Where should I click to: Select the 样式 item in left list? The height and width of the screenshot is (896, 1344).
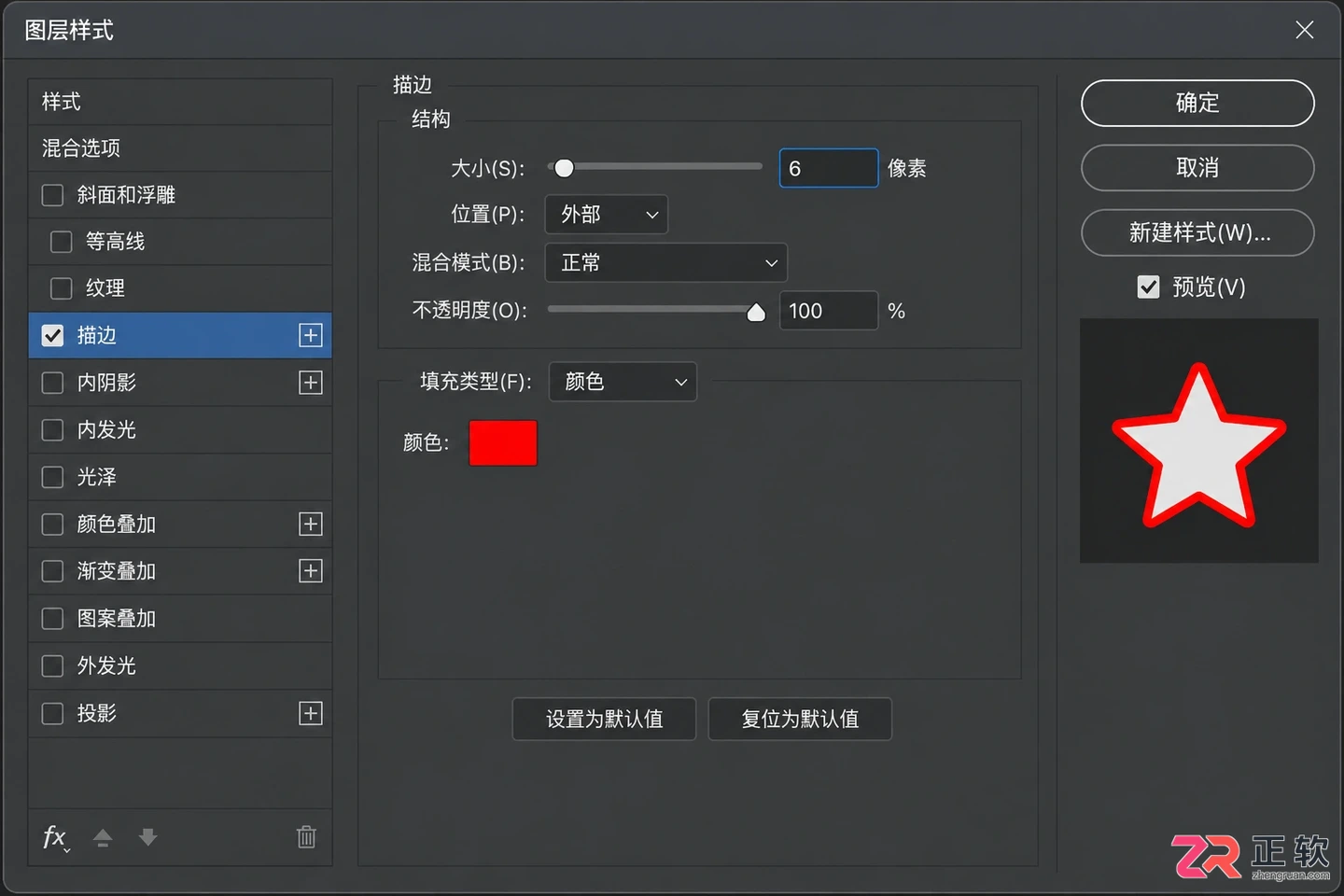pyautogui.click(x=180, y=102)
